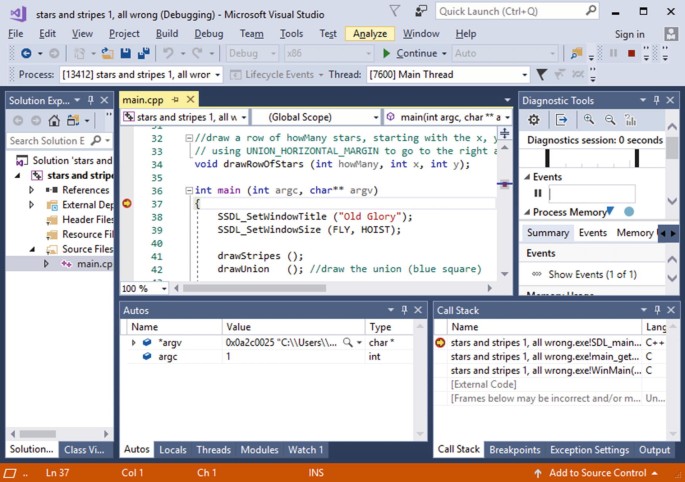Click Show Events (1 of 1) link

click(592, 274)
